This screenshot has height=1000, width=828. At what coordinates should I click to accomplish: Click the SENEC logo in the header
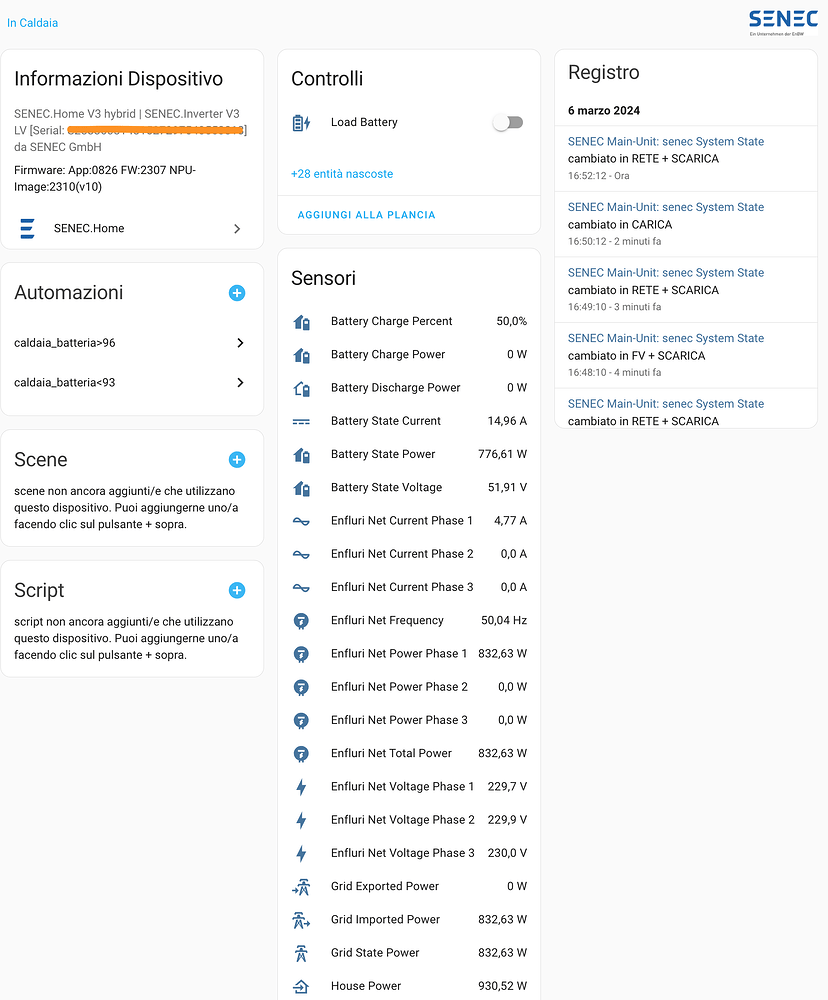[x=783, y=20]
